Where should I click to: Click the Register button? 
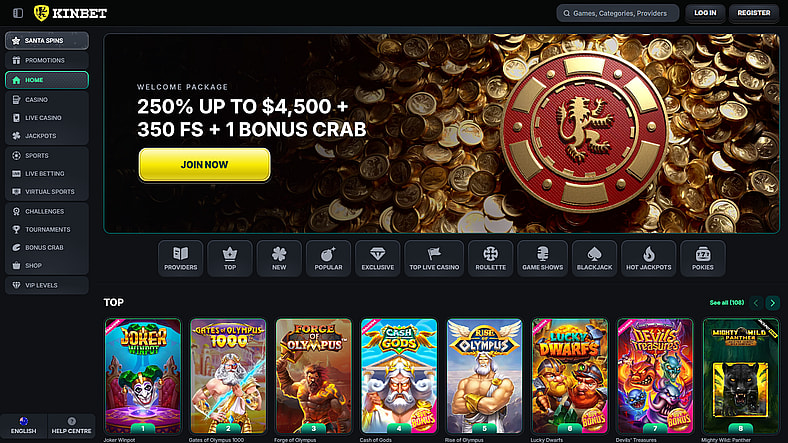(753, 13)
